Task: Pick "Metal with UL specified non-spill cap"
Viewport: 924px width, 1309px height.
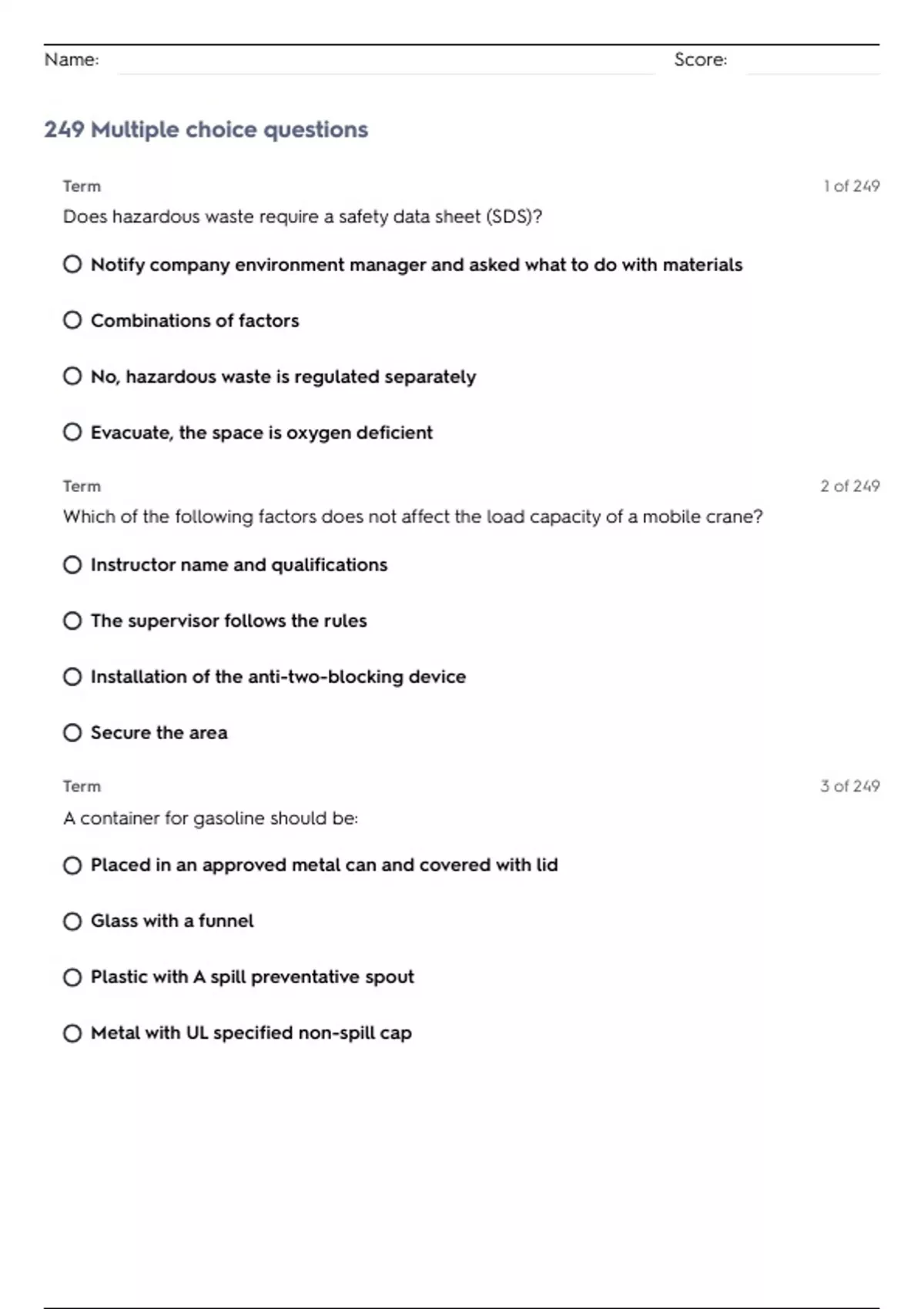Action: (x=72, y=1033)
